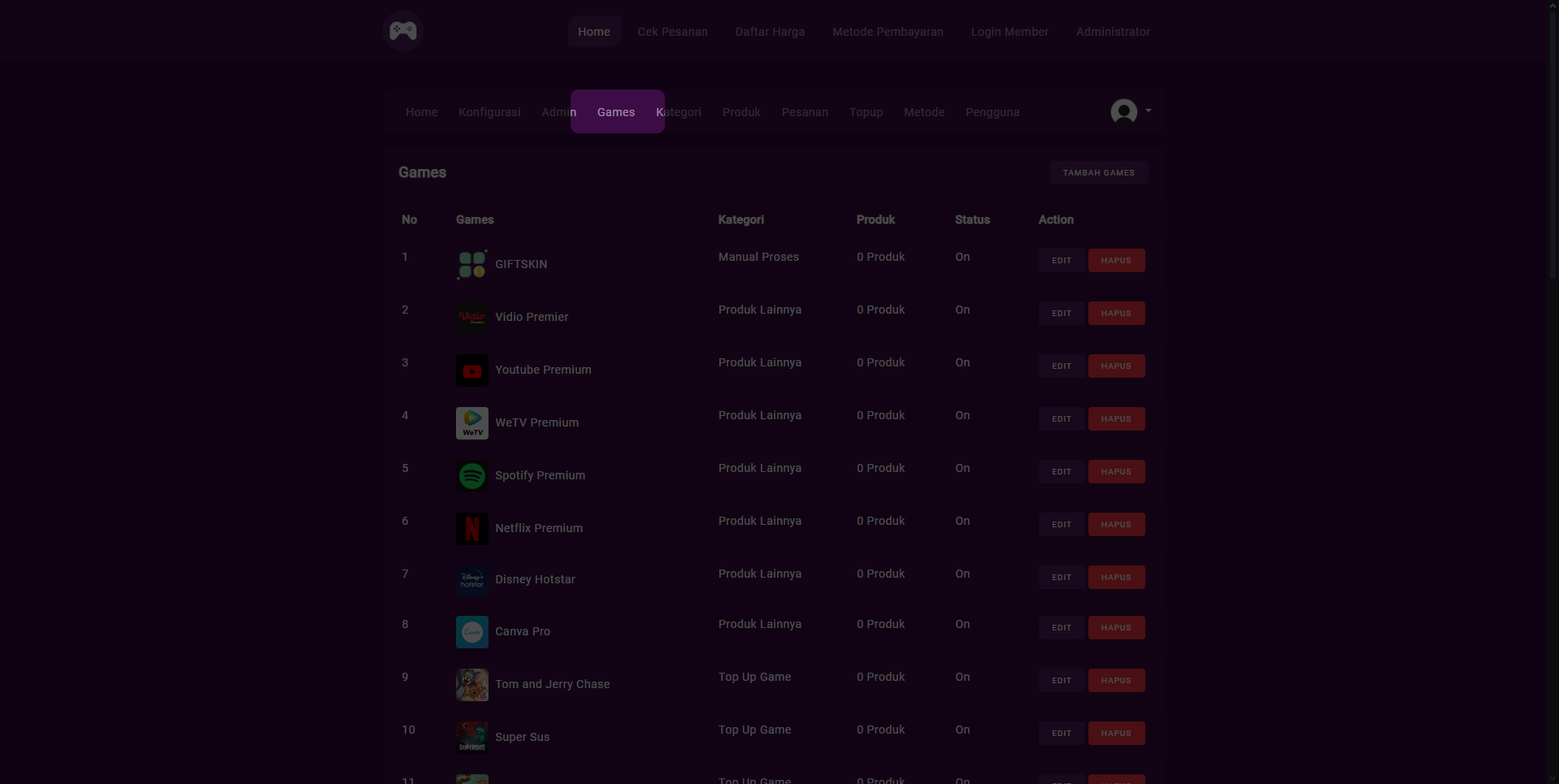Hapus the Spotify Premium row

coord(1116,472)
